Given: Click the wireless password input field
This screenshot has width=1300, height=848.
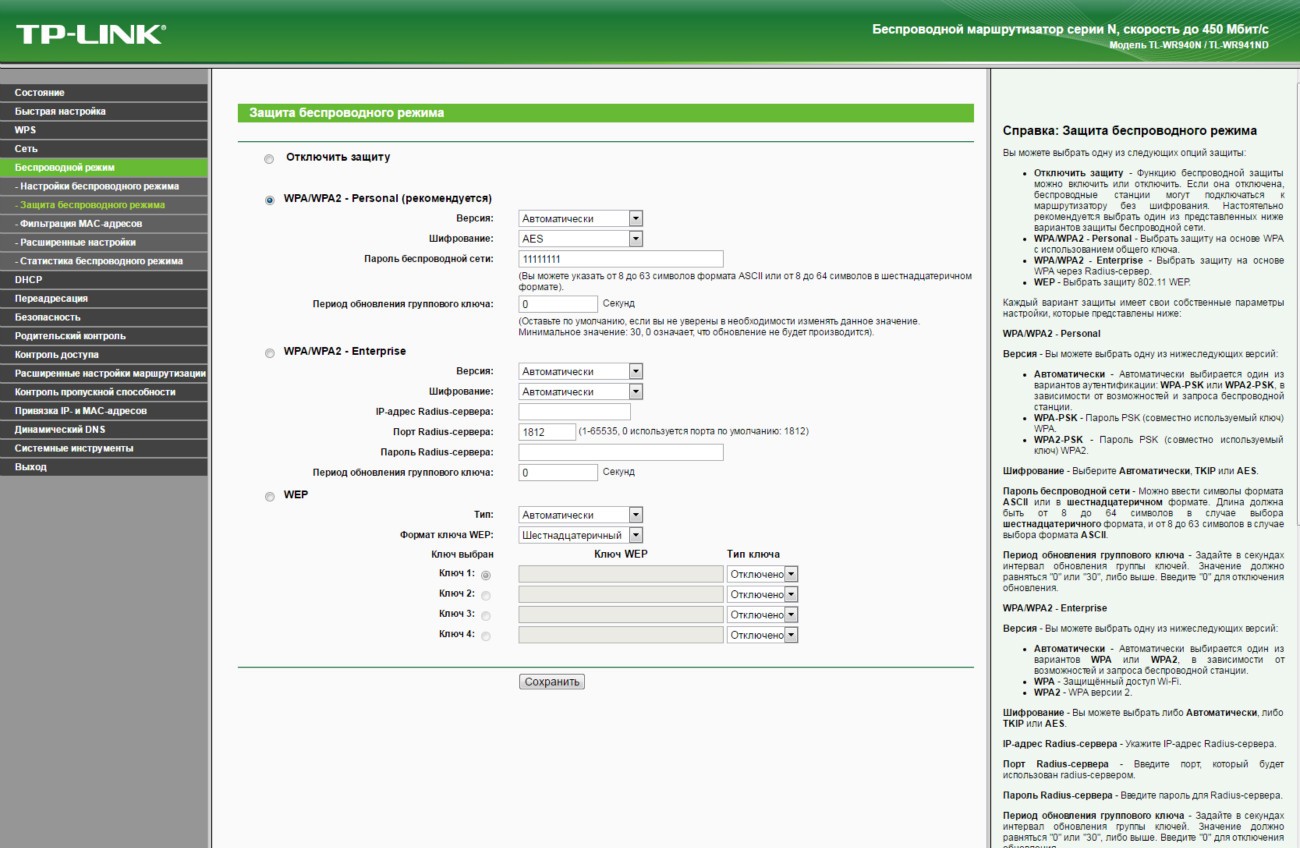Looking at the screenshot, I should (620, 259).
